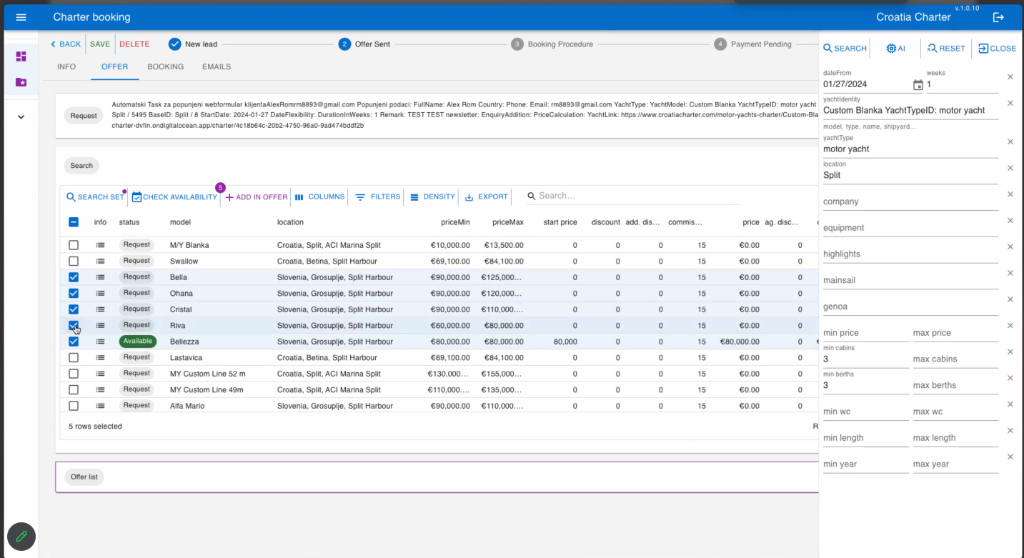Screen dimensions: 1024x558
Task: Open the Columns selector
Action: point(319,197)
